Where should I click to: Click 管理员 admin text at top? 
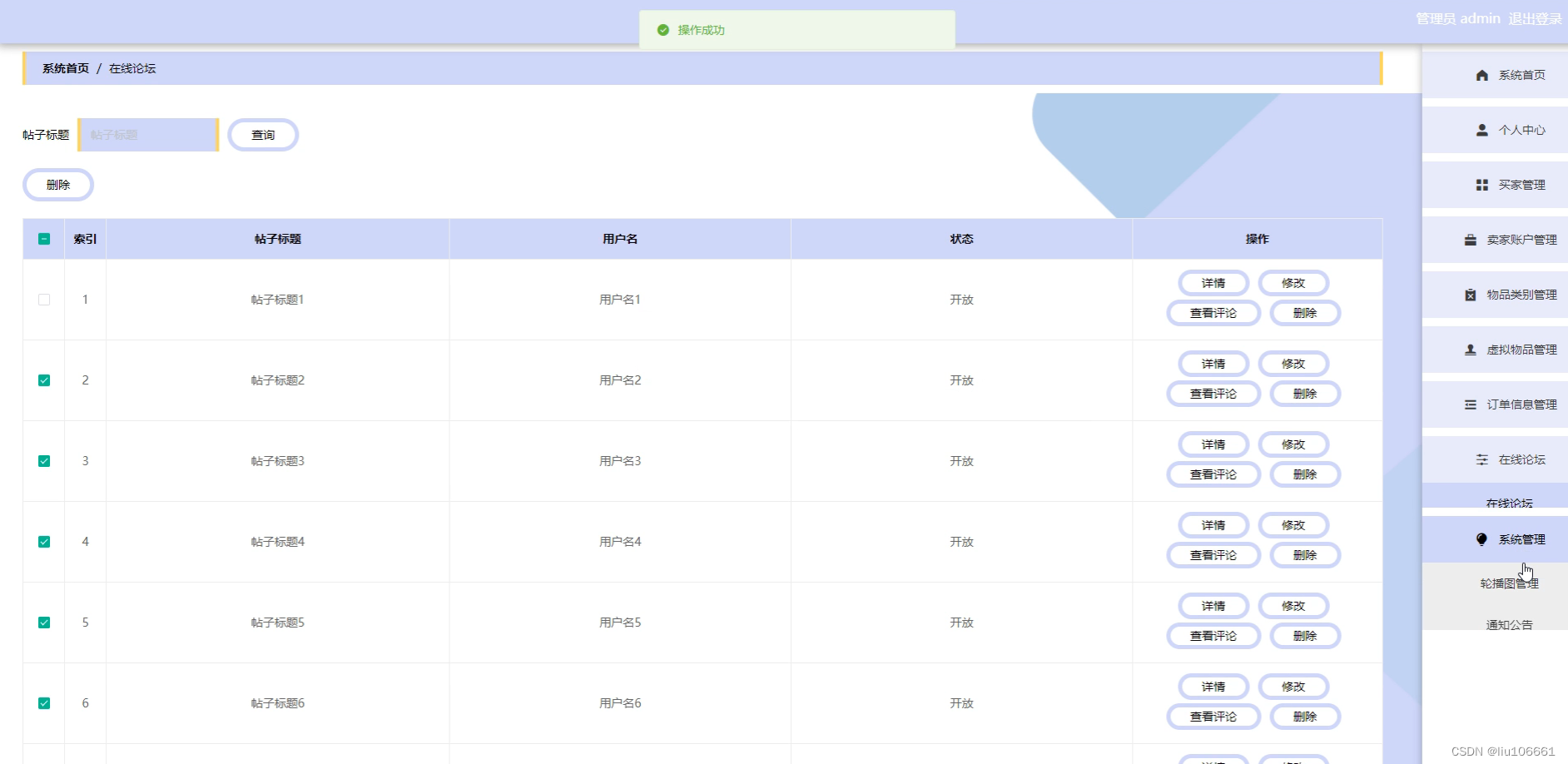[1458, 18]
